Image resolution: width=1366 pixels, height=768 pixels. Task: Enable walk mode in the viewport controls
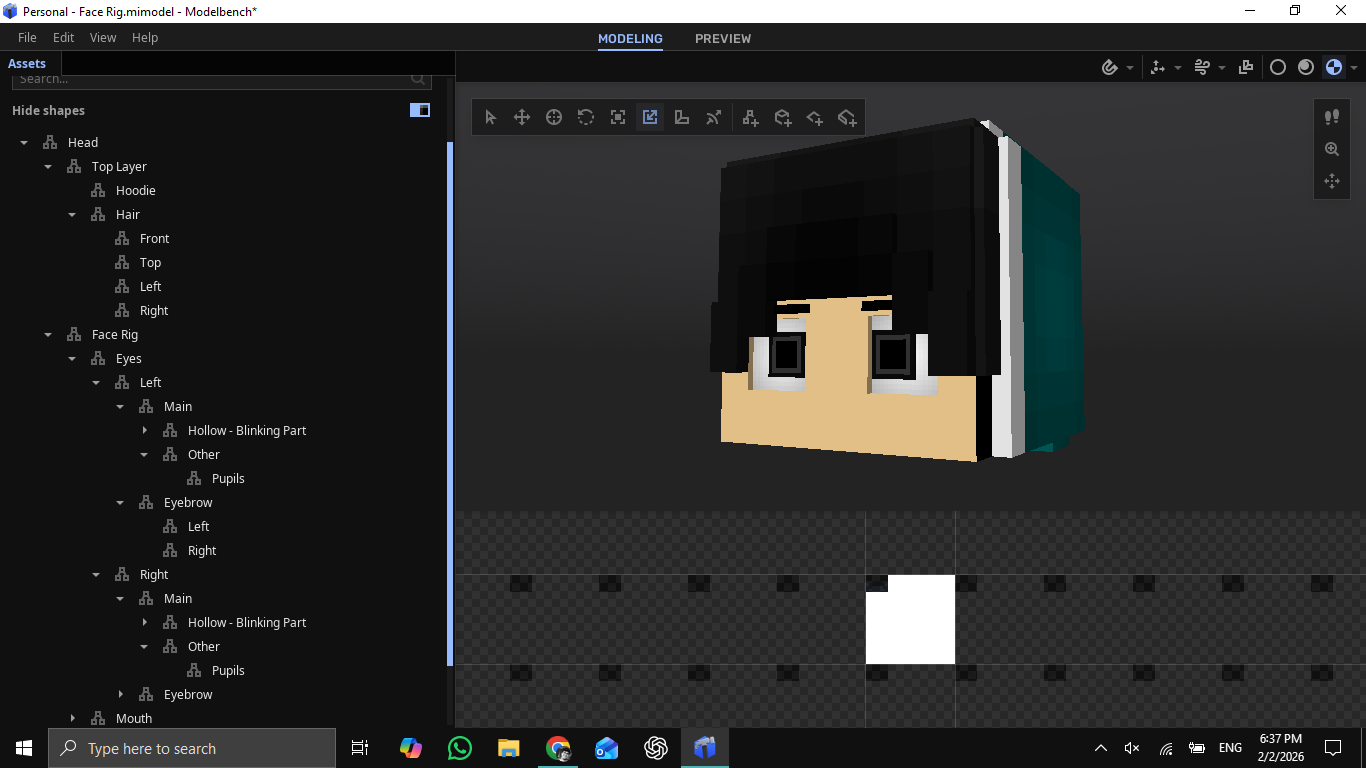pos(1331,117)
